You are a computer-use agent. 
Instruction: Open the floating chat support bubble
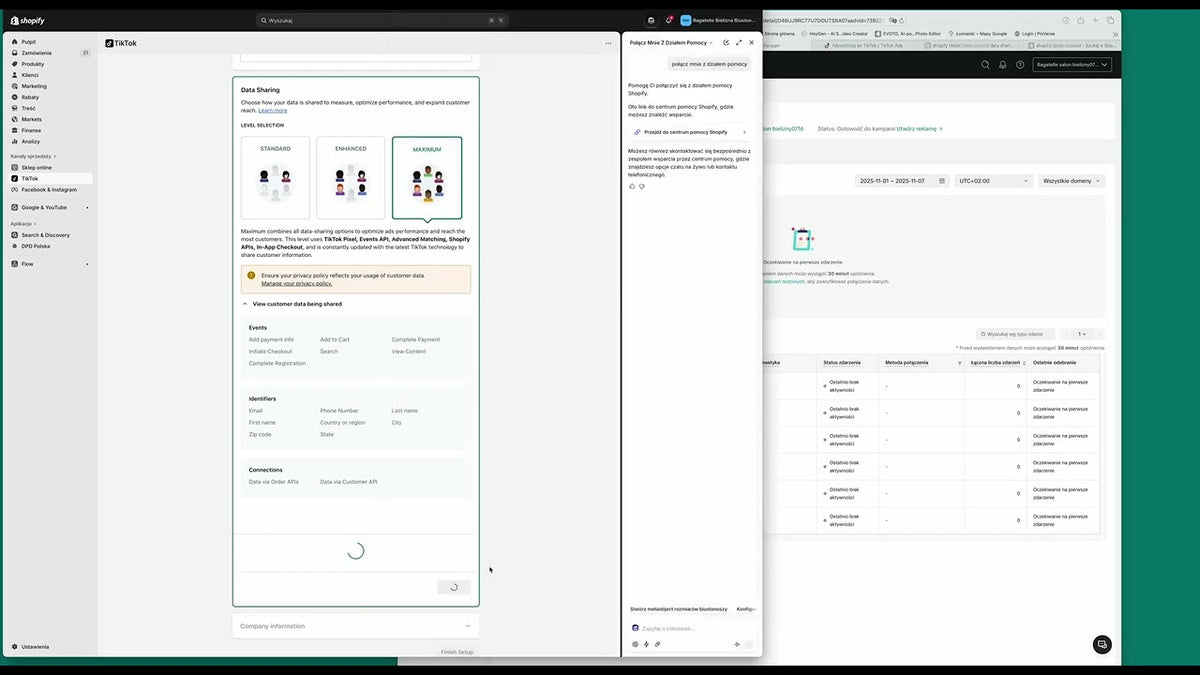[x=1102, y=644]
